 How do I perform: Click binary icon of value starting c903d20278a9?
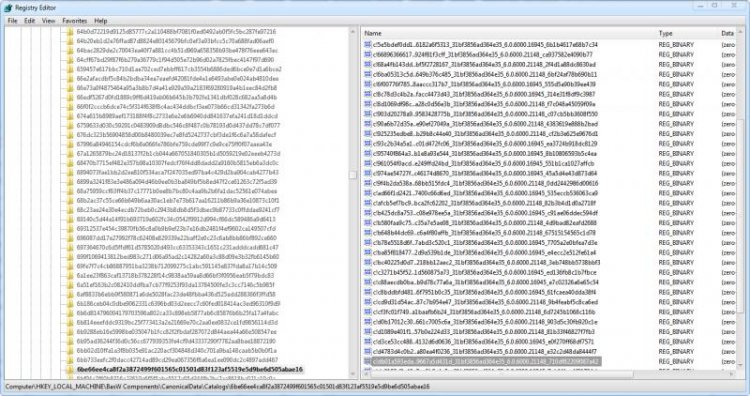(367, 114)
